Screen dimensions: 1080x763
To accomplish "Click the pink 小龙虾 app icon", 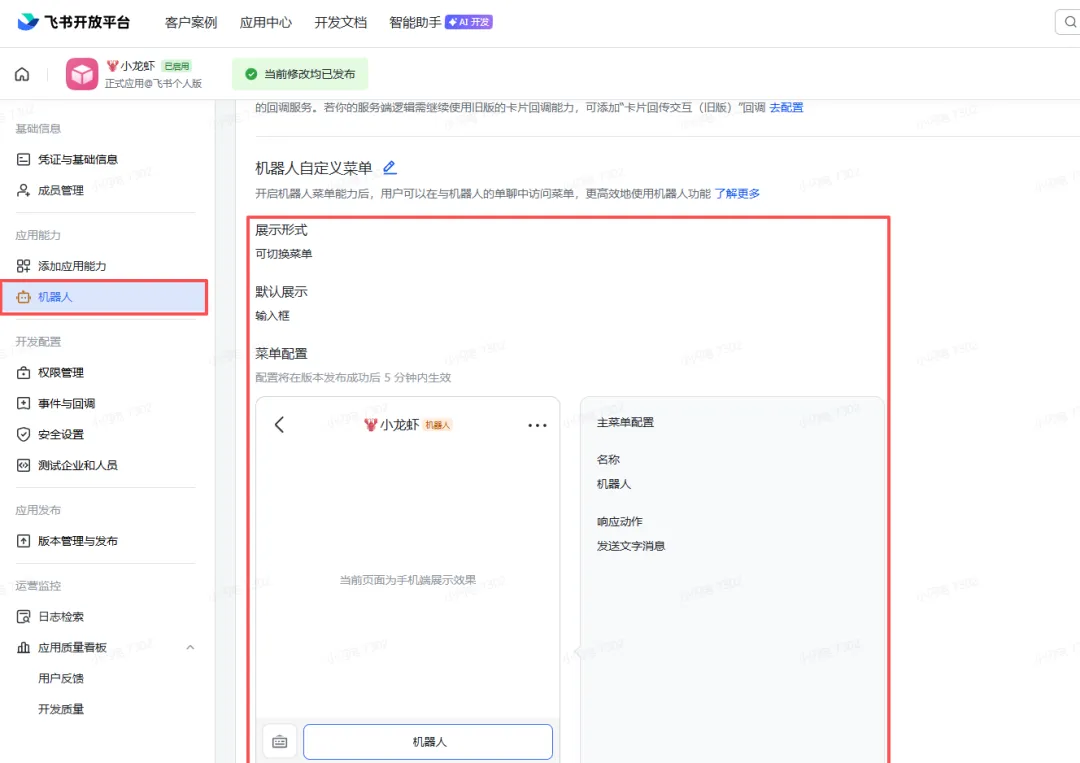I will pyautogui.click(x=82, y=74).
